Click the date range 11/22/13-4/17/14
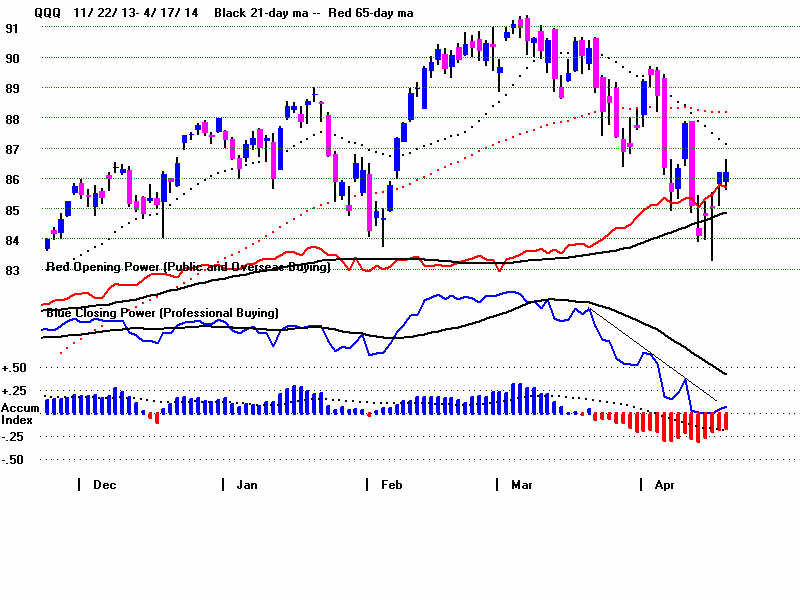 point(136,13)
